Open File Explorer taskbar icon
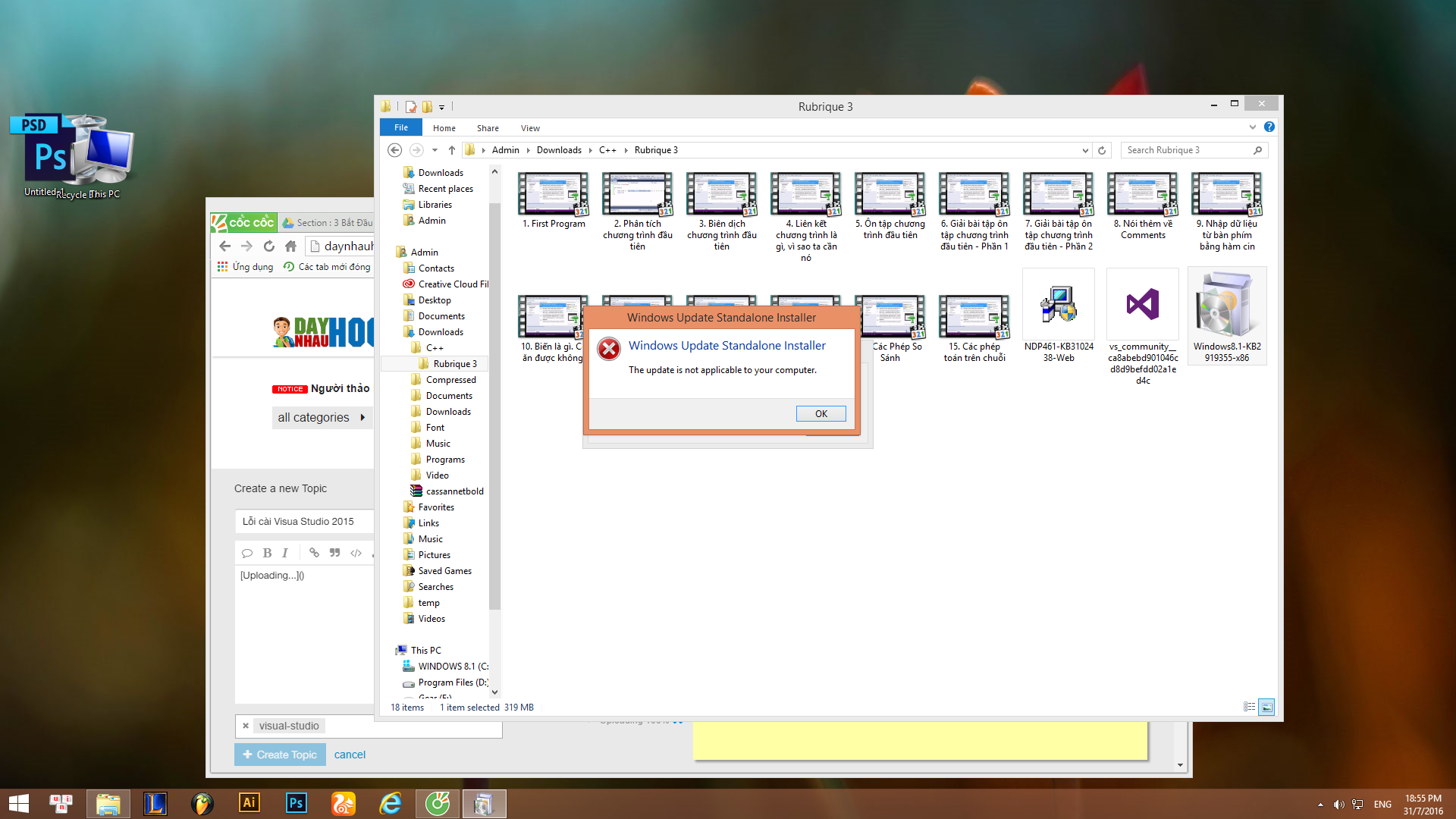The width and height of the screenshot is (1456, 819). click(108, 803)
